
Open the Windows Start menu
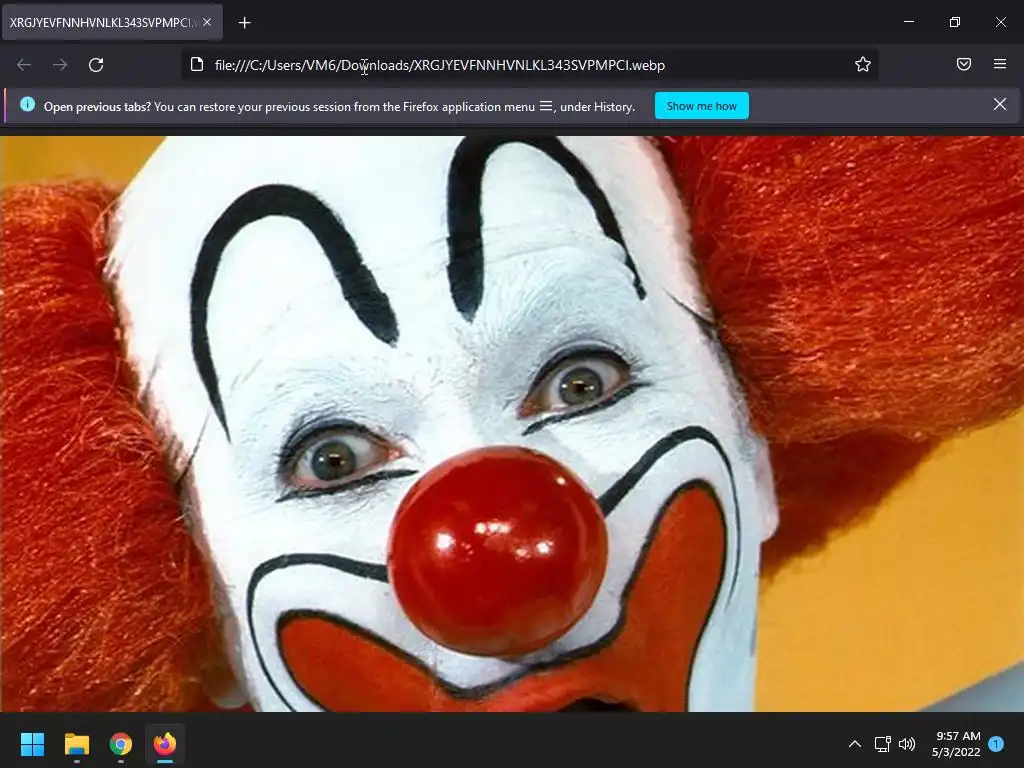32,744
